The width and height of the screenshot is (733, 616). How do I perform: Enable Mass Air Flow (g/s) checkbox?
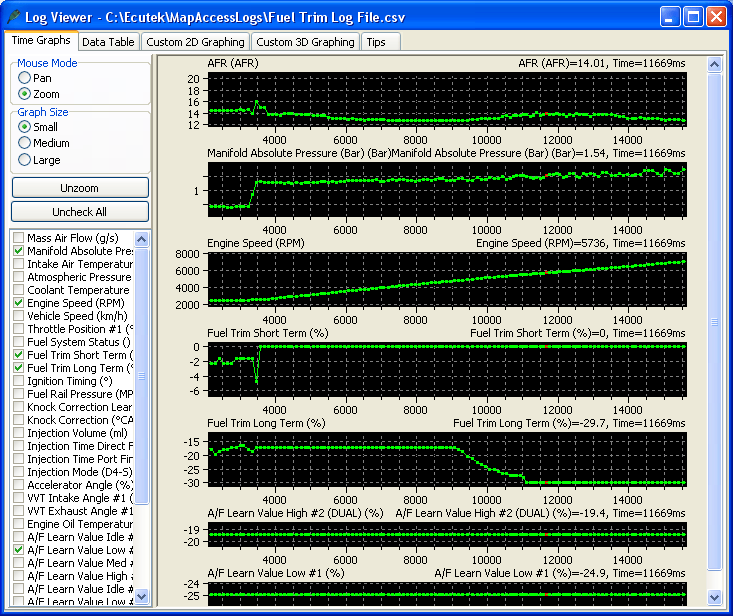click(x=19, y=237)
